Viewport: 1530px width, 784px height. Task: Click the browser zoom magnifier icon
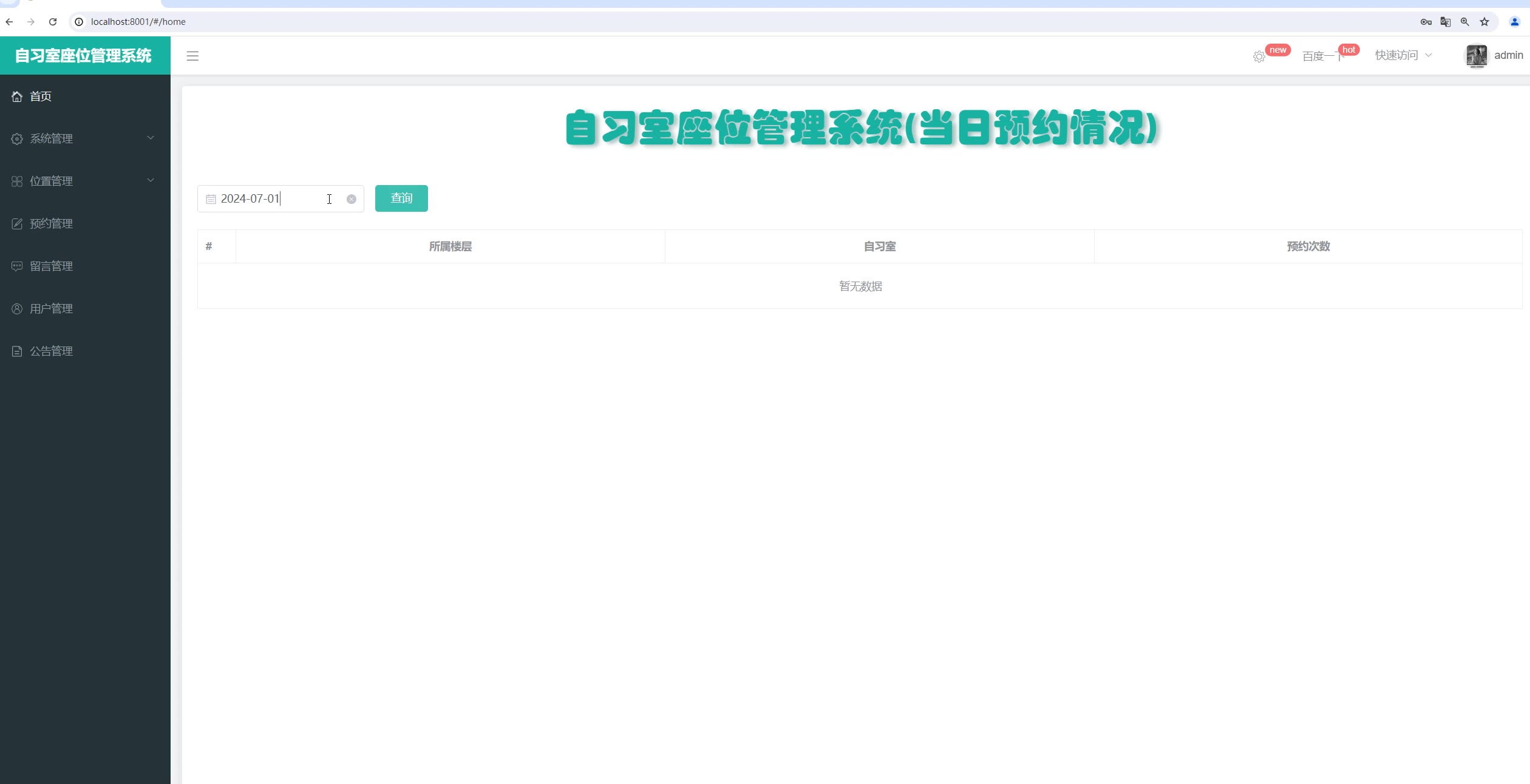pos(1465,22)
